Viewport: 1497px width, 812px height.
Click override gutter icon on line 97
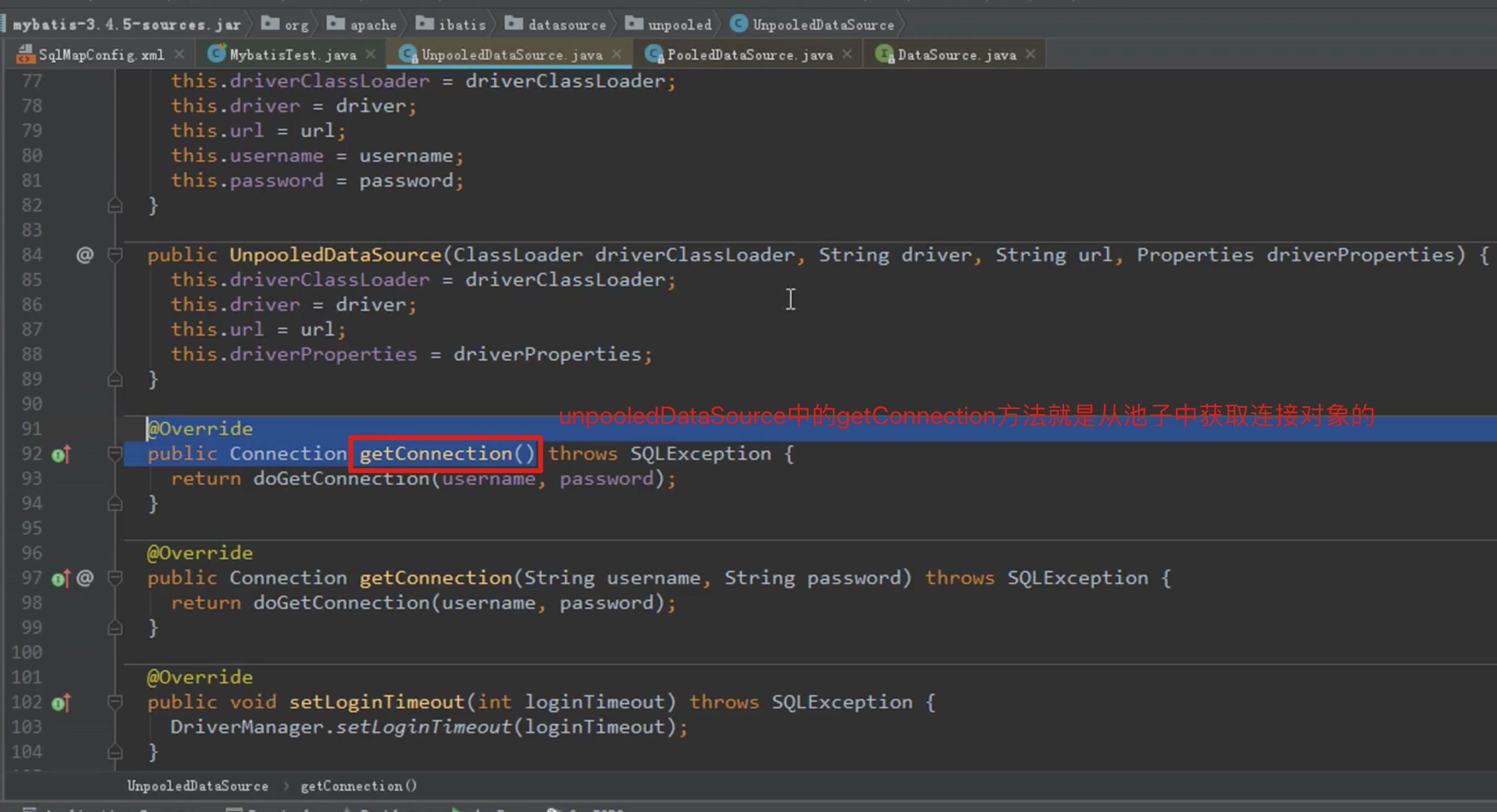click(x=60, y=579)
